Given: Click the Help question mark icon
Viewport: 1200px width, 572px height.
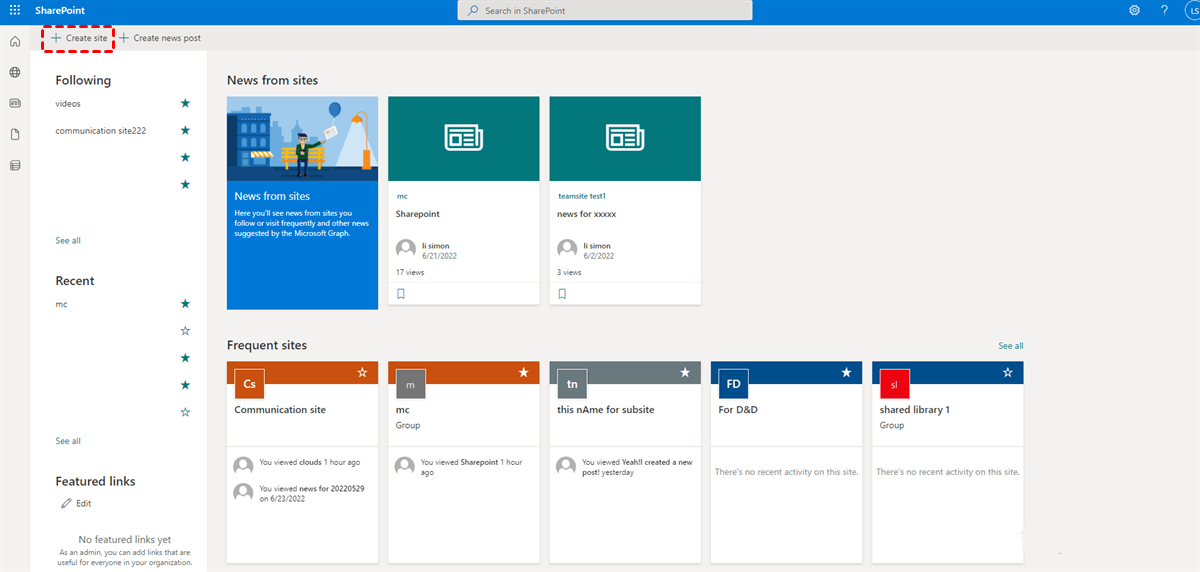Looking at the screenshot, I should click(1164, 10).
